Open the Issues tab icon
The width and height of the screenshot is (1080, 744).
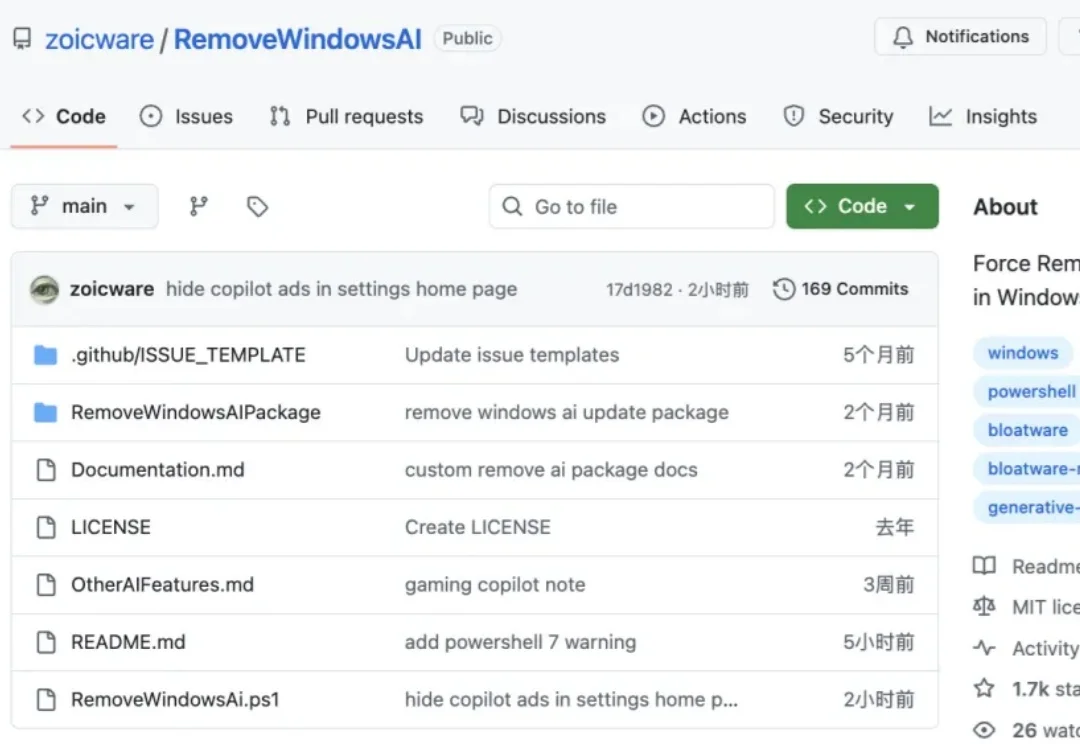(151, 116)
